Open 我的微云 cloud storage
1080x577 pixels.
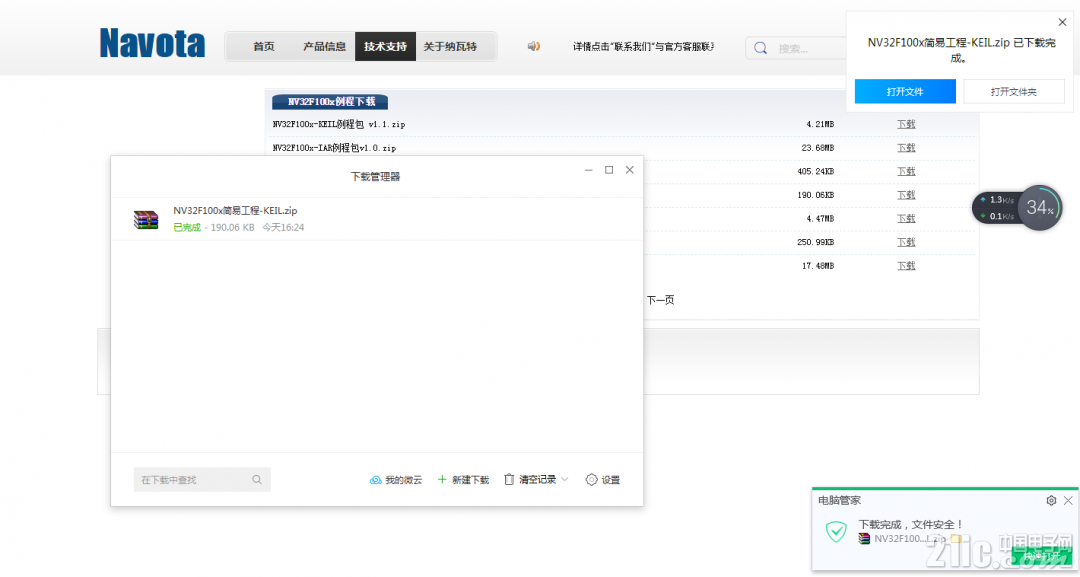click(x=396, y=480)
